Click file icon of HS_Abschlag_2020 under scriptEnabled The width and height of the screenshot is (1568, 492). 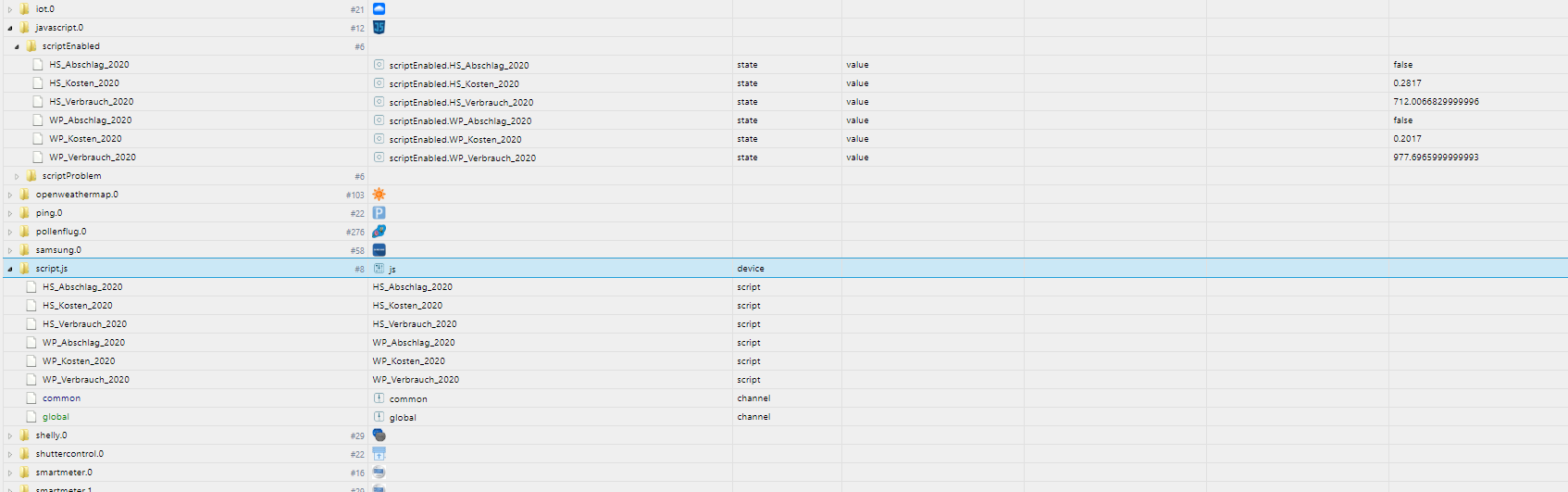tap(38, 65)
